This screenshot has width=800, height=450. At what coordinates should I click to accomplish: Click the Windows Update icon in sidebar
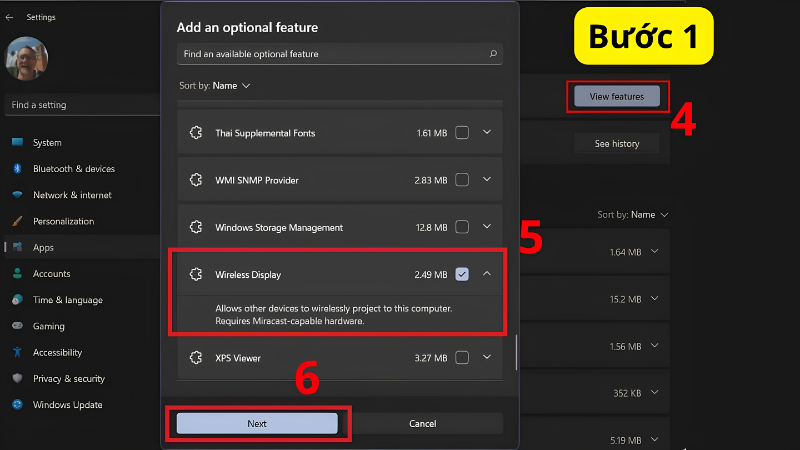17,405
